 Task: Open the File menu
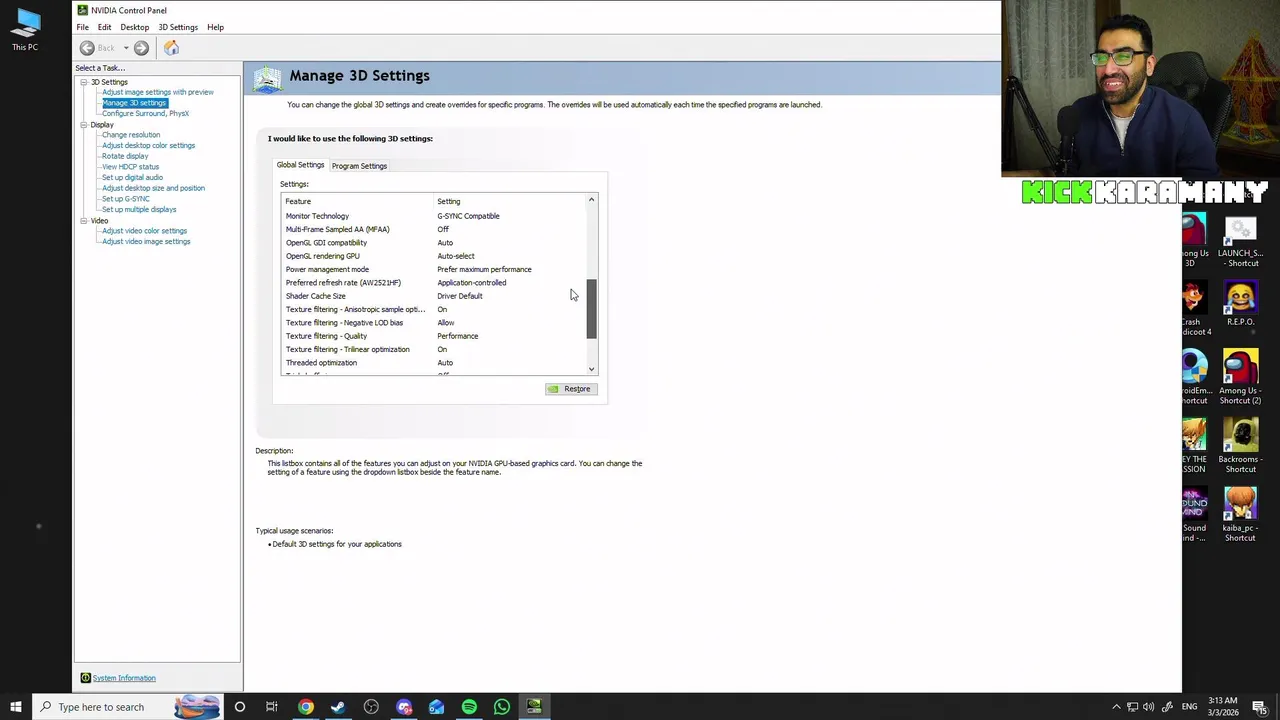click(x=83, y=27)
